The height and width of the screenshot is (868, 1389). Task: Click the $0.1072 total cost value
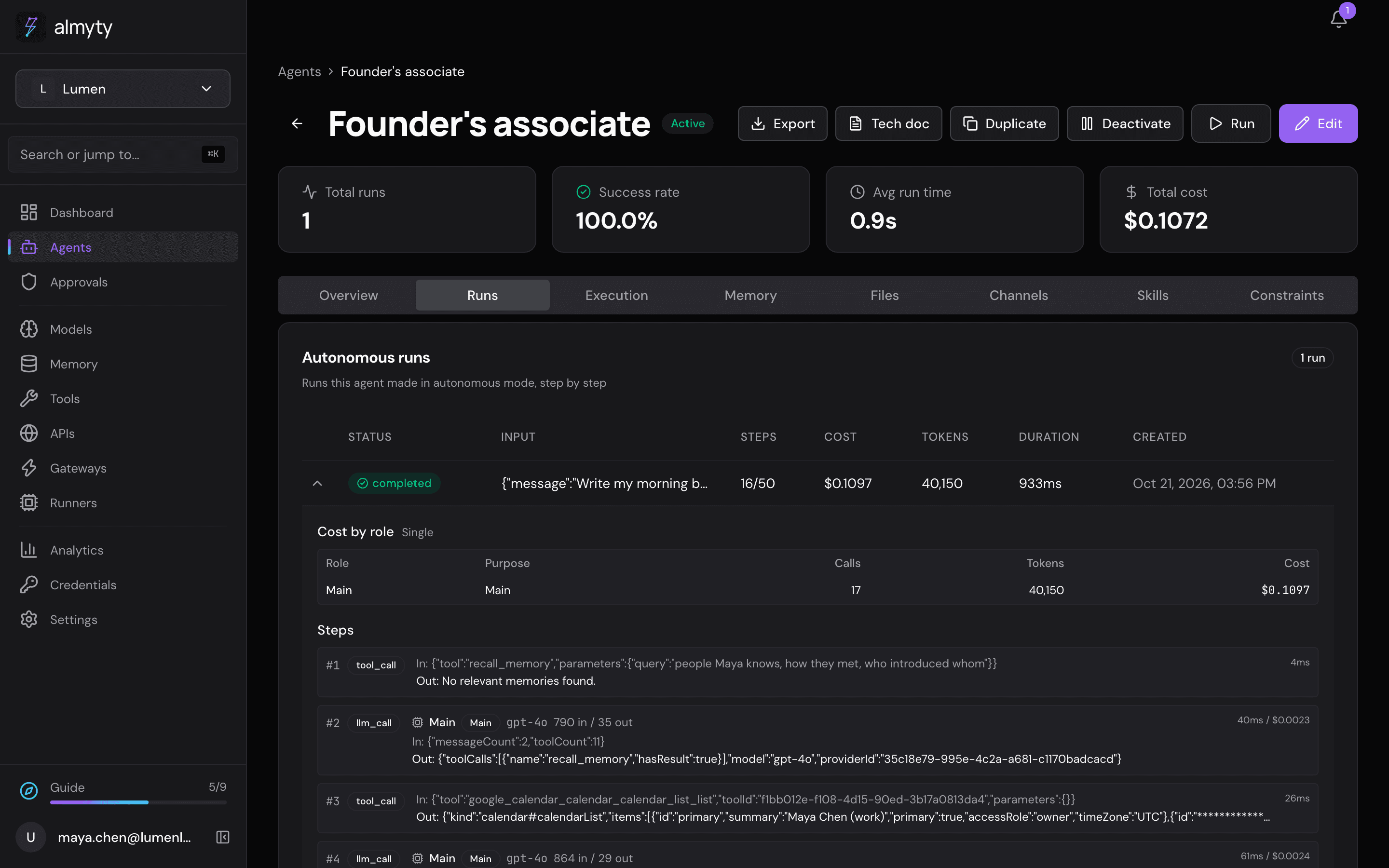[1166, 221]
